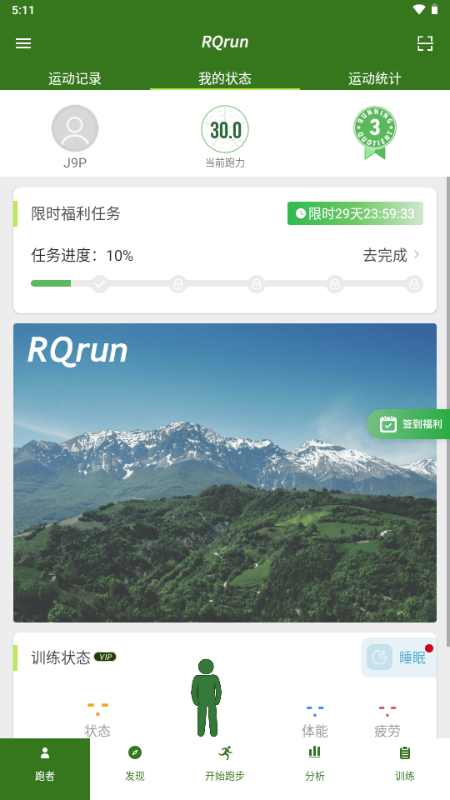The width and height of the screenshot is (450, 800).
Task: Tap the QR scan icon
Action: (425, 43)
